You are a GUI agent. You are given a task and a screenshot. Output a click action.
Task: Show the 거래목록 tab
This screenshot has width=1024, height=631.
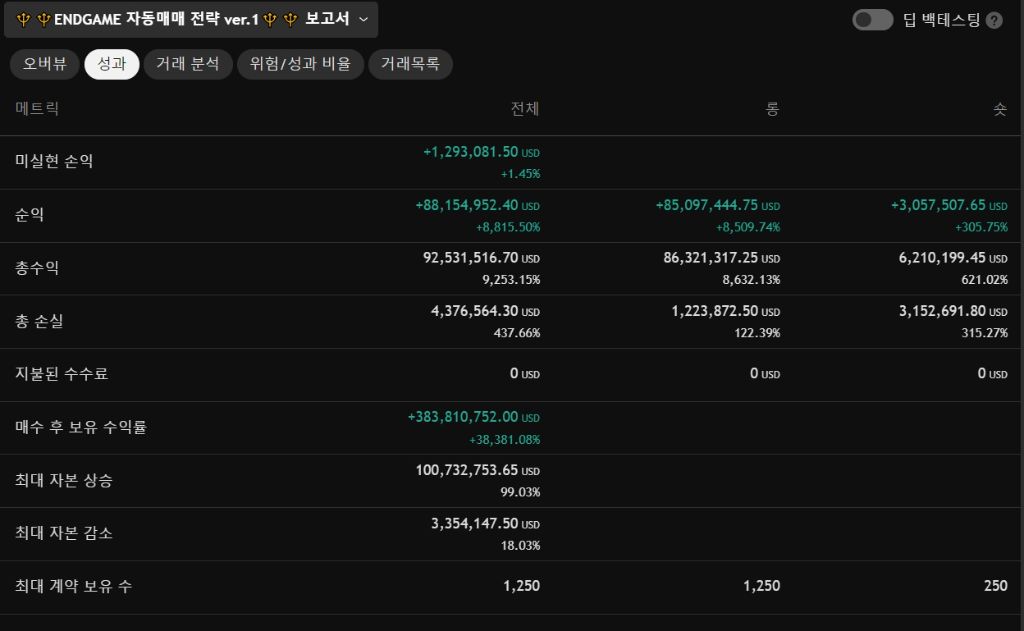click(x=410, y=64)
